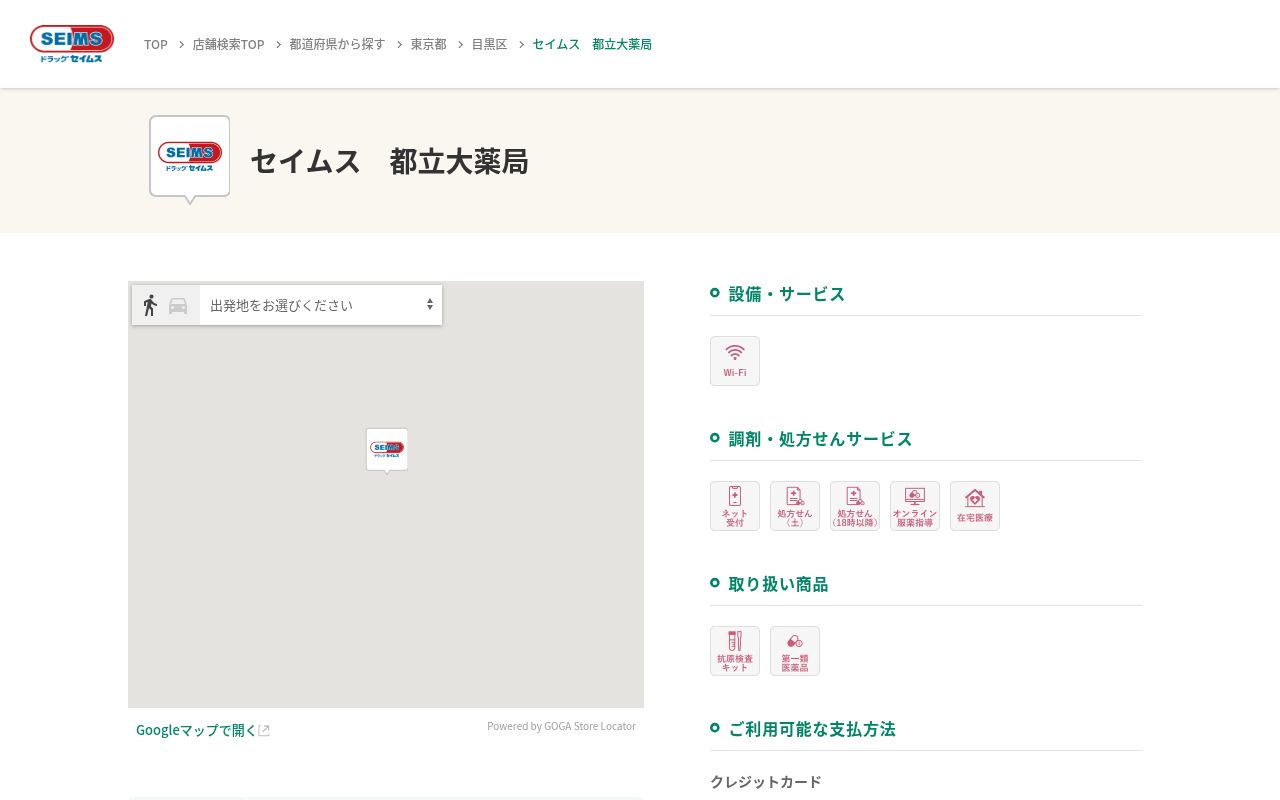Screen dimensions: 1280x800
Task: Select walking directions mode icon
Action: 150,305
